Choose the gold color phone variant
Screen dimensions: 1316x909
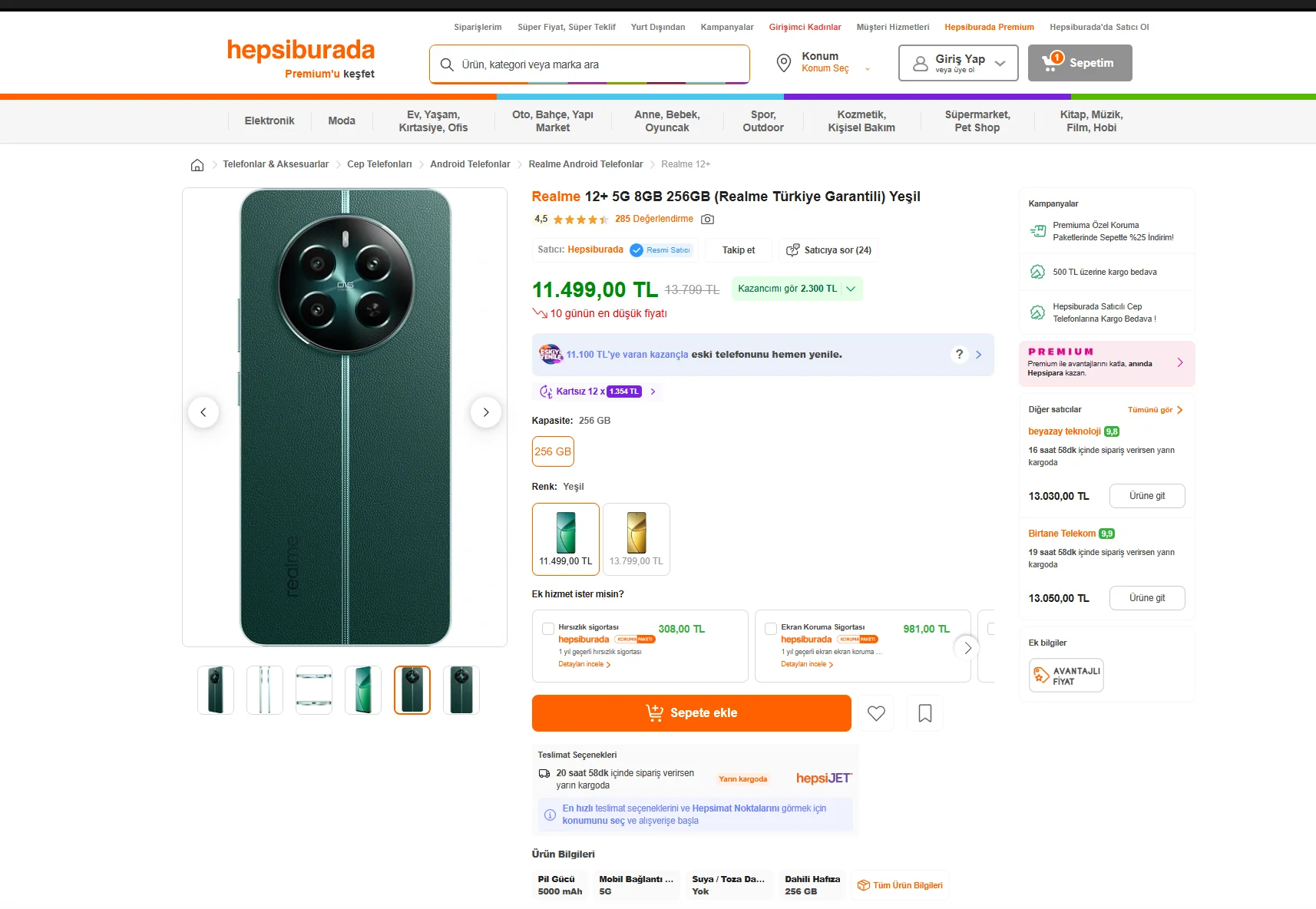[637, 539]
